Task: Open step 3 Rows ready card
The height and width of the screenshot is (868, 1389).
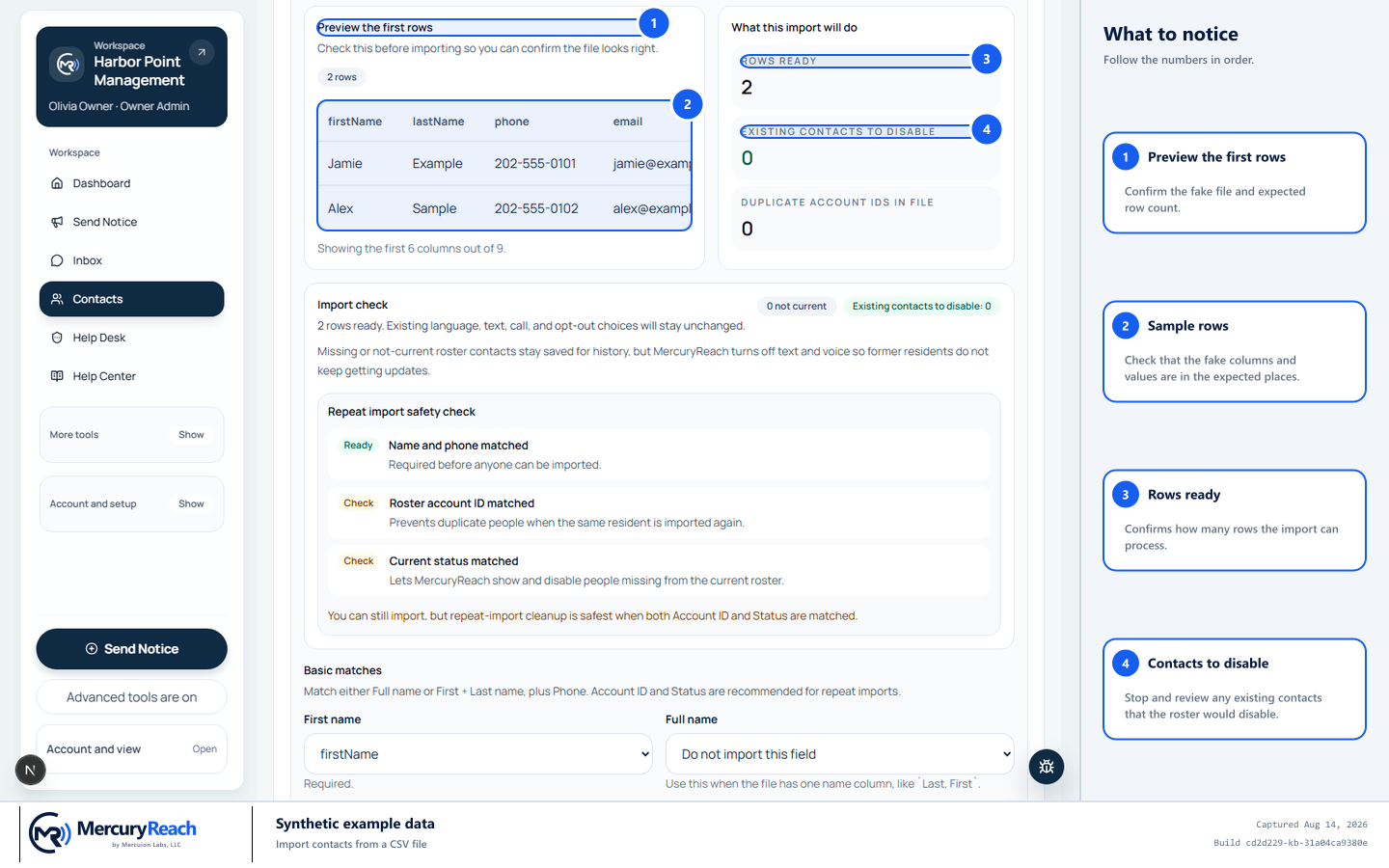Action: (x=1235, y=521)
